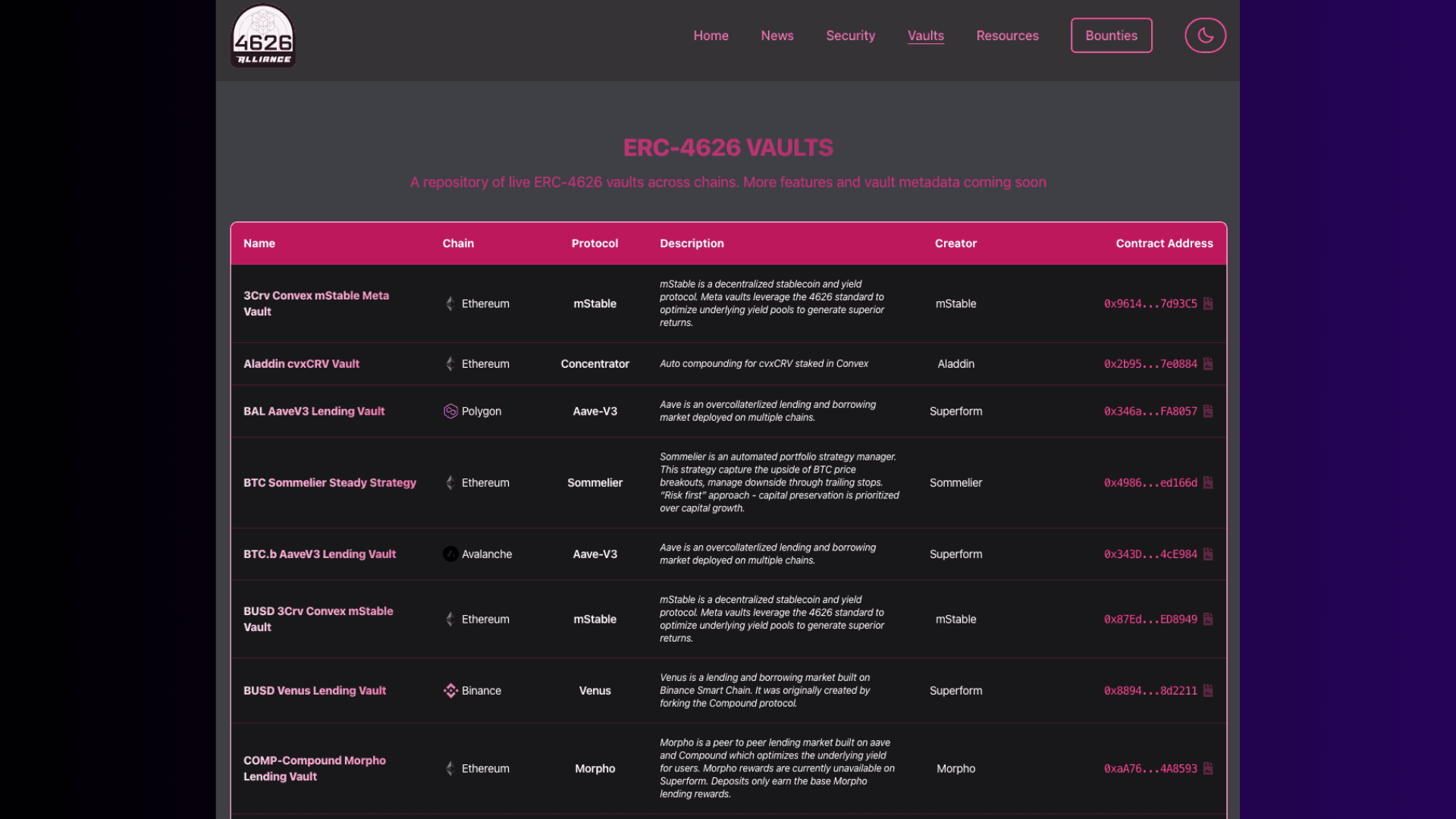This screenshot has height=819, width=1456.
Task: Copy address icon for 0x4986...ed166d
Action: [x=1208, y=482]
